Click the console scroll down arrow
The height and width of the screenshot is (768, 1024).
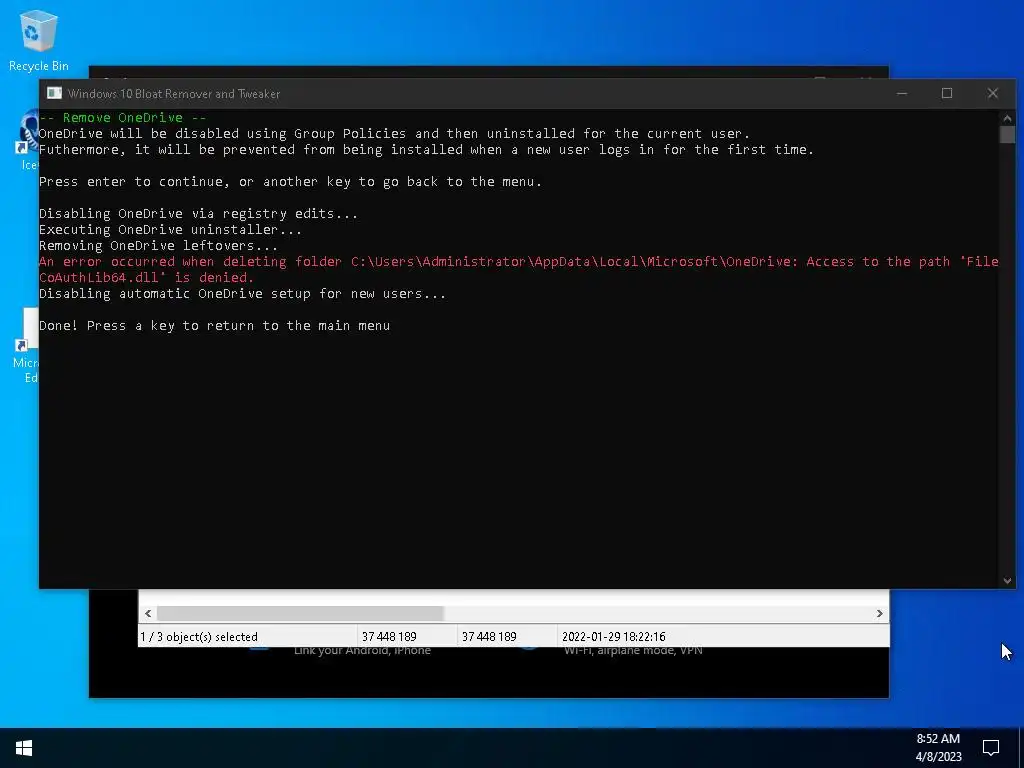click(x=1007, y=580)
